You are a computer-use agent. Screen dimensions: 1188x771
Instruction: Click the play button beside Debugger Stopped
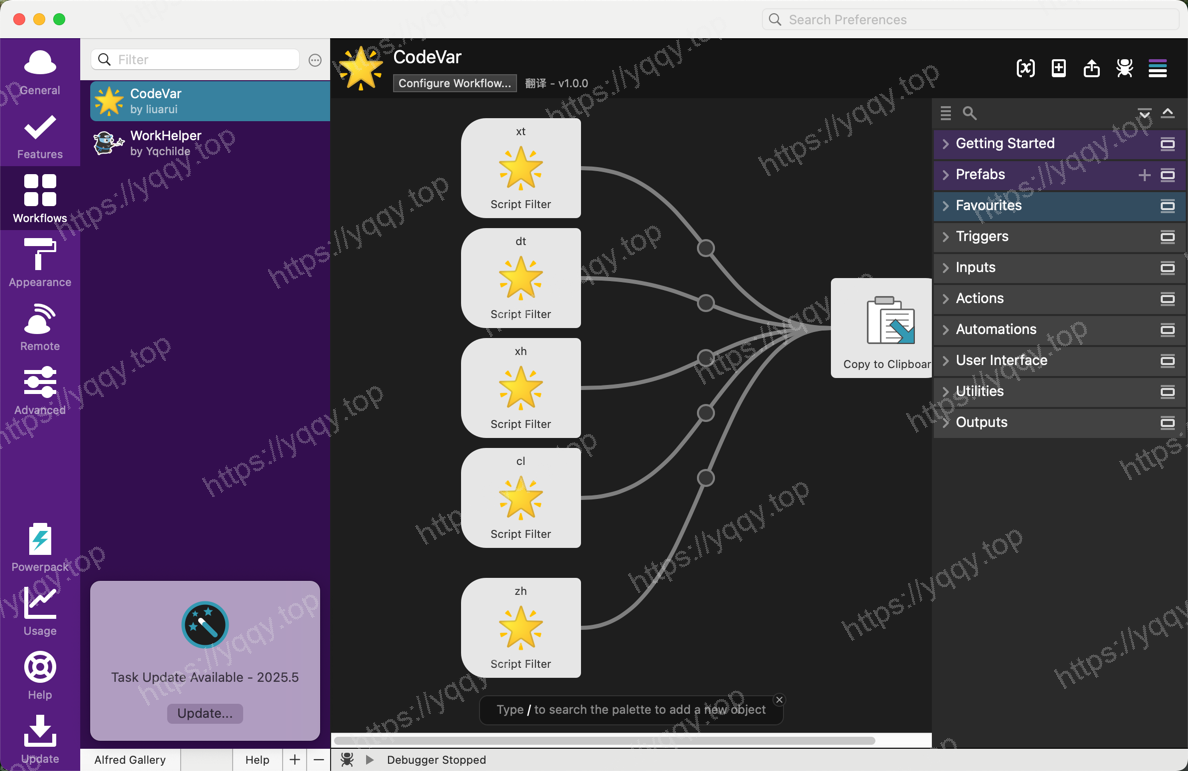point(370,760)
